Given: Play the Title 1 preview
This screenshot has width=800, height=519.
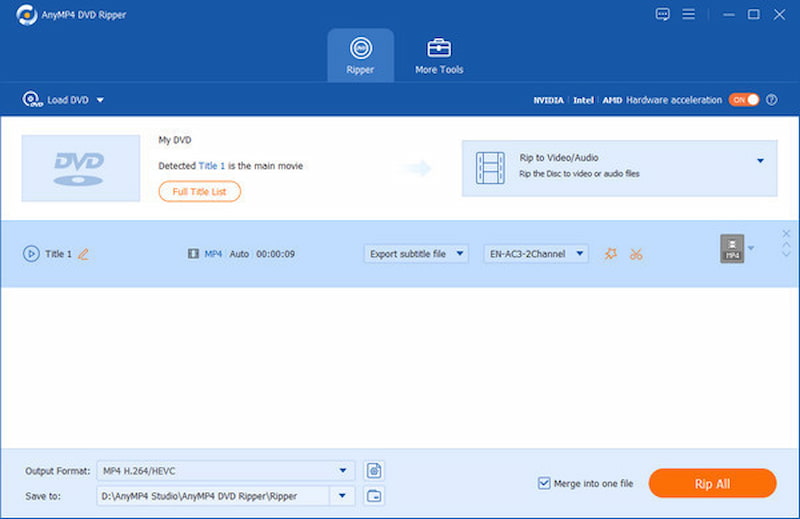Looking at the screenshot, I should 31,254.
